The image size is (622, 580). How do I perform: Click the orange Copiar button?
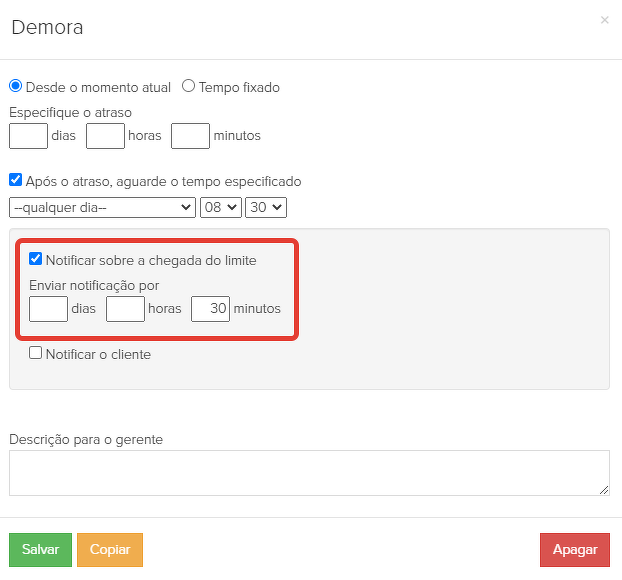click(x=110, y=550)
